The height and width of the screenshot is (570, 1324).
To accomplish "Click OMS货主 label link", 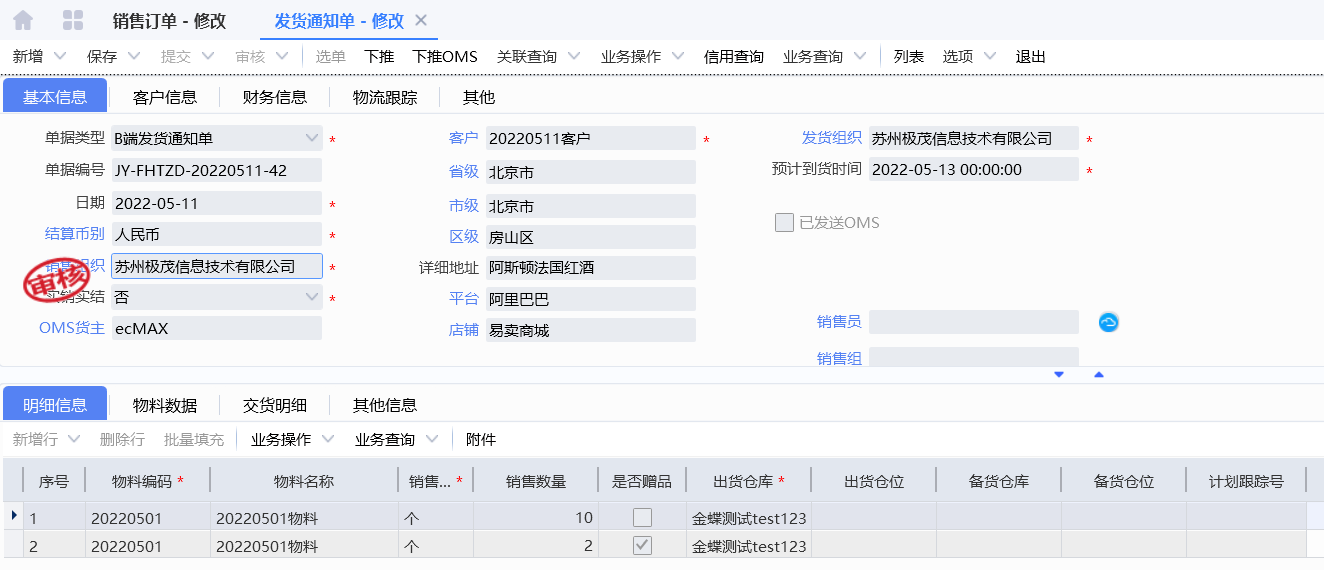I will tap(72, 328).
